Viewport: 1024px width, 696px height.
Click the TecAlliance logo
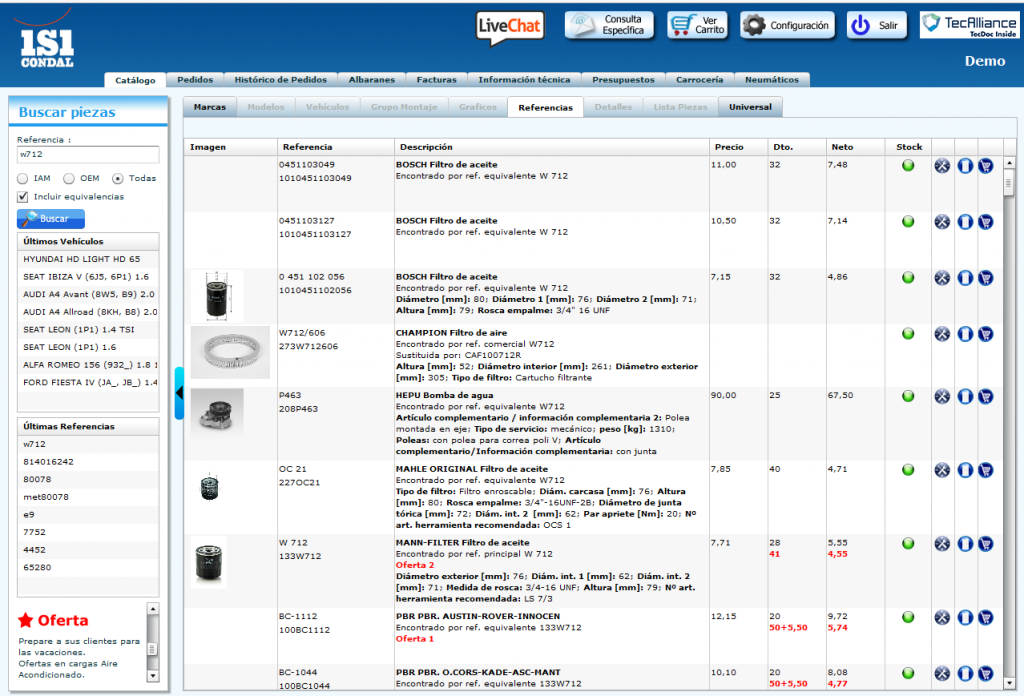pos(968,25)
